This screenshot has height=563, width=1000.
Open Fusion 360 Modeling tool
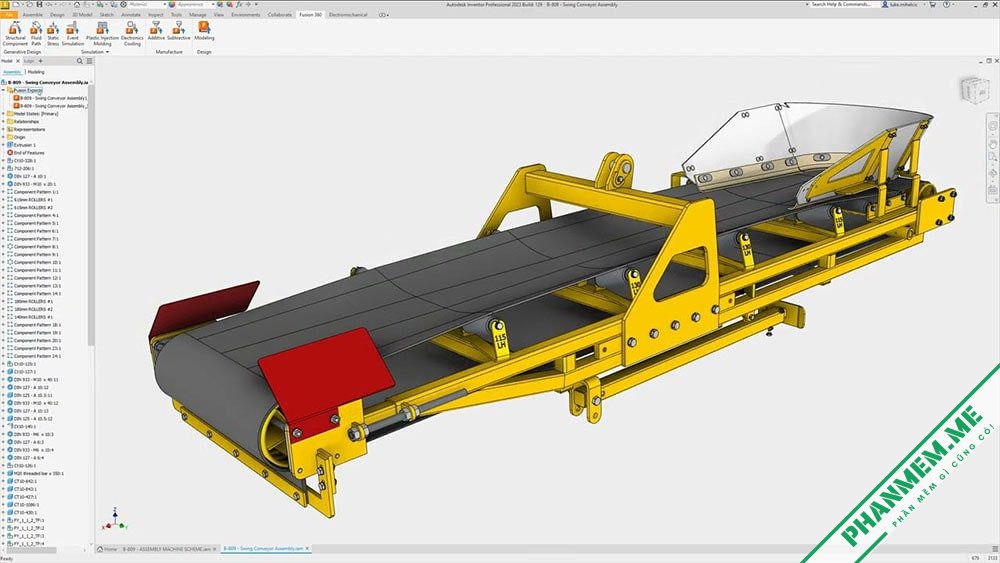(204, 31)
